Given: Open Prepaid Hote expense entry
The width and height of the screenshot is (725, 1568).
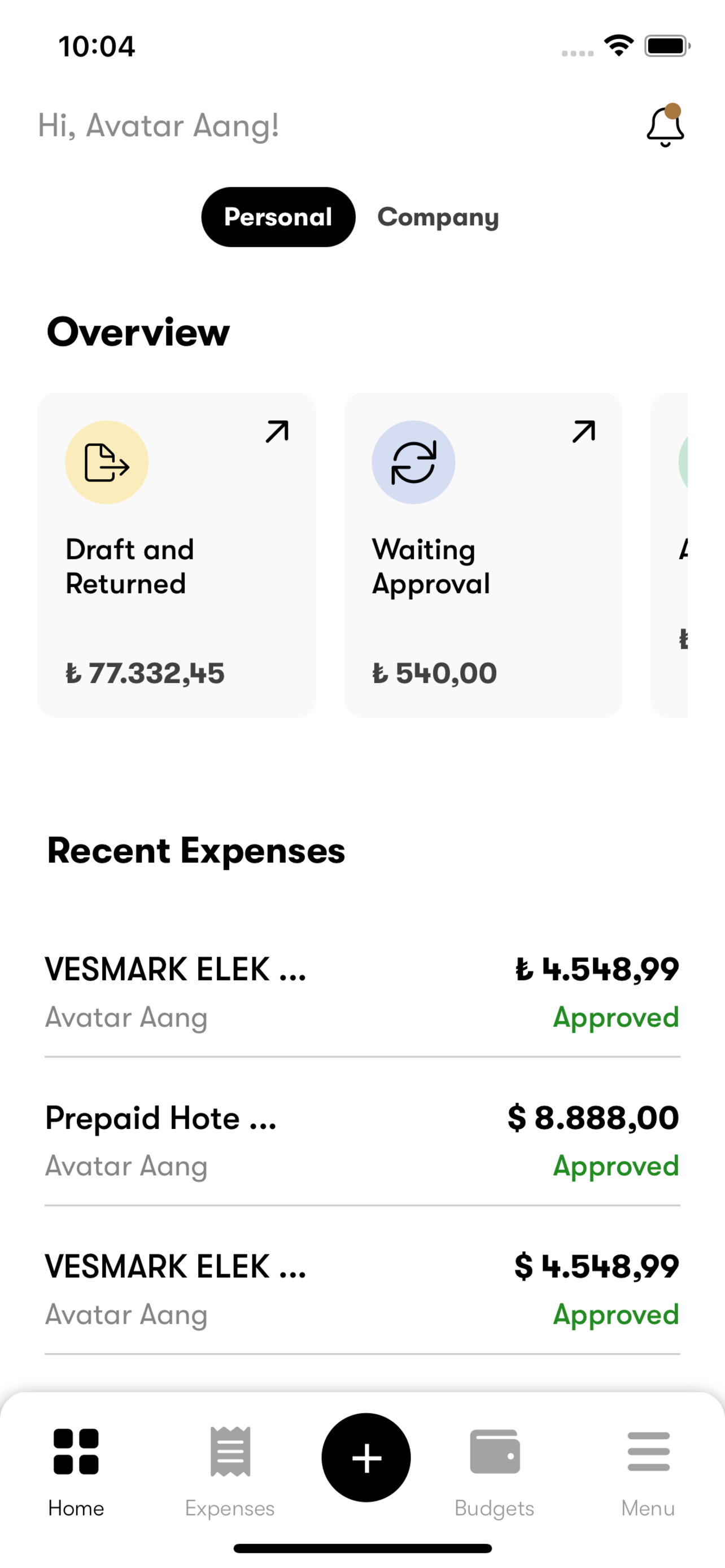Looking at the screenshot, I should pyautogui.click(x=362, y=1141).
